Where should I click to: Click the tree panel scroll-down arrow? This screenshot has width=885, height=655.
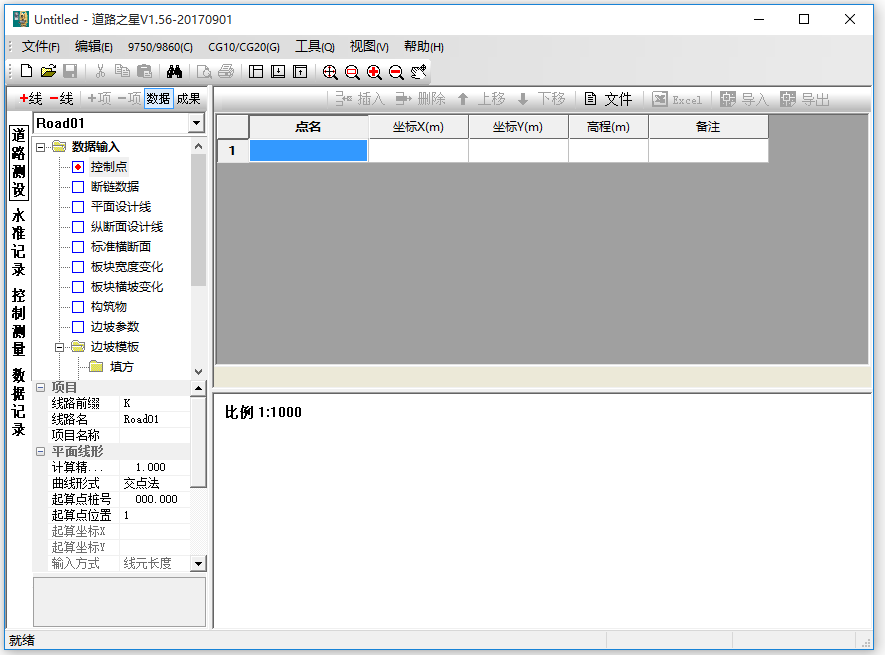coord(198,371)
